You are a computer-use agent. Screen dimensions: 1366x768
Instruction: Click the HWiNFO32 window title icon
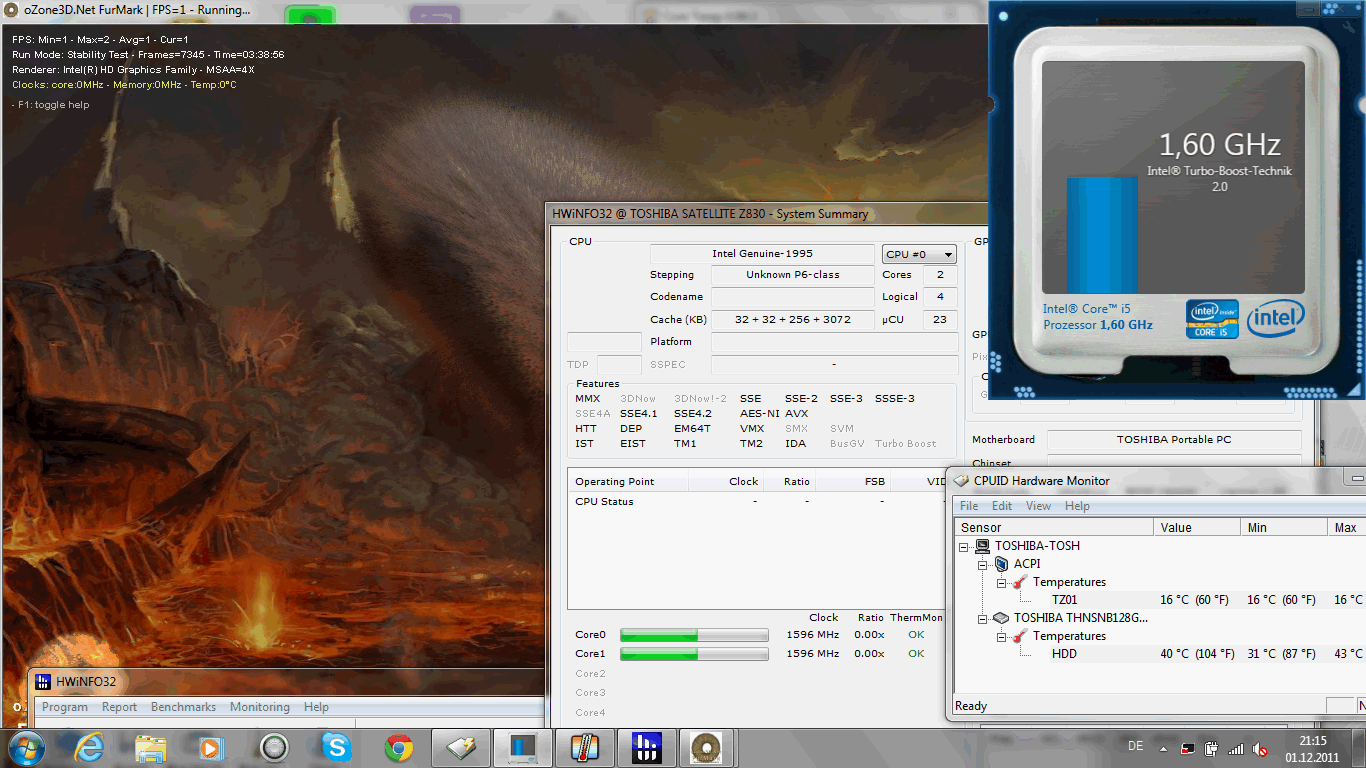[x=43, y=682]
